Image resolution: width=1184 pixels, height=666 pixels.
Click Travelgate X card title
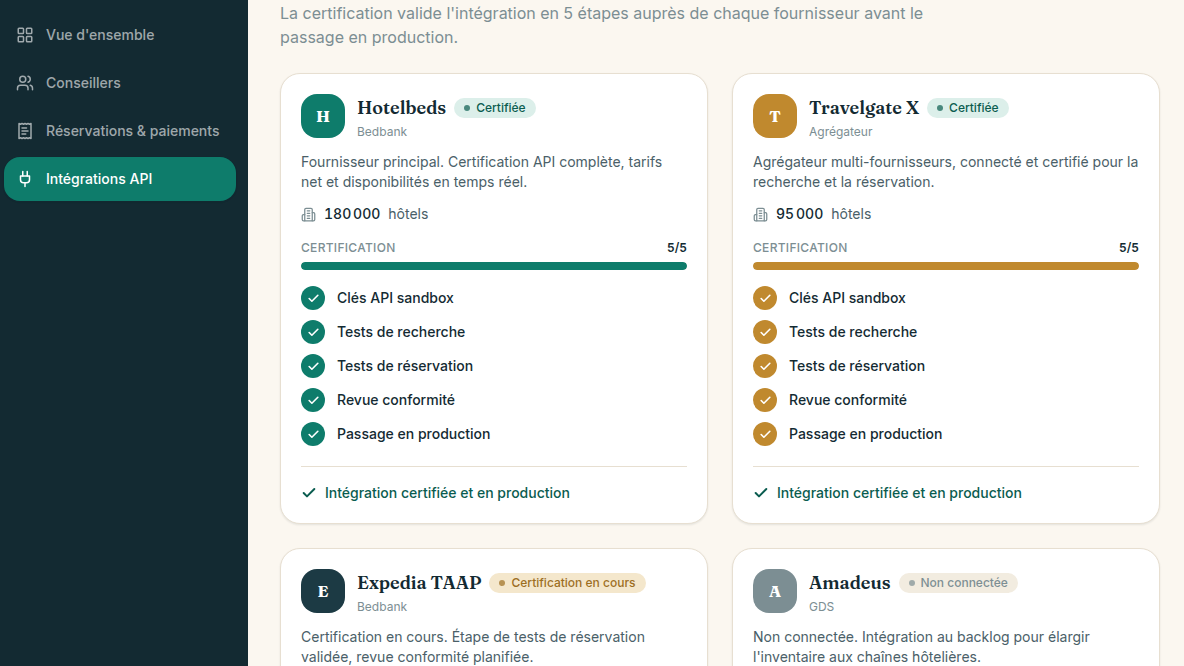tap(864, 108)
